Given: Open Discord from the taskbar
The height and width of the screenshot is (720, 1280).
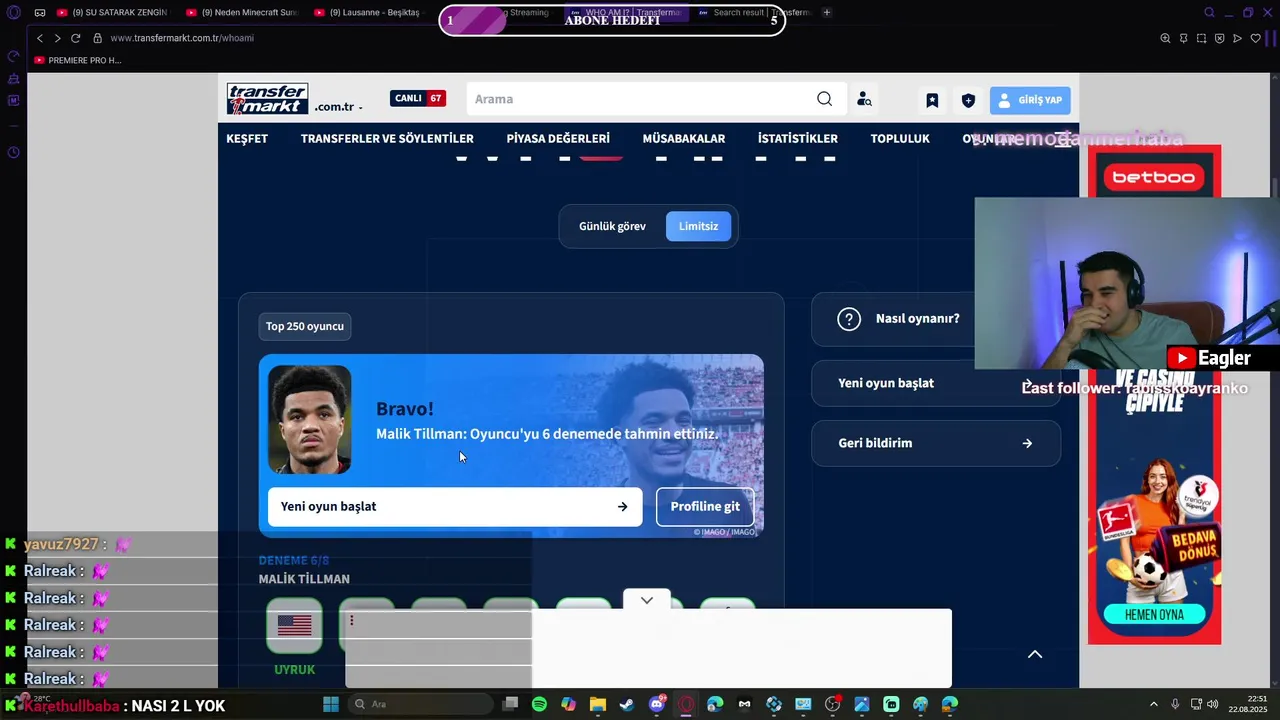Looking at the screenshot, I should (x=657, y=704).
